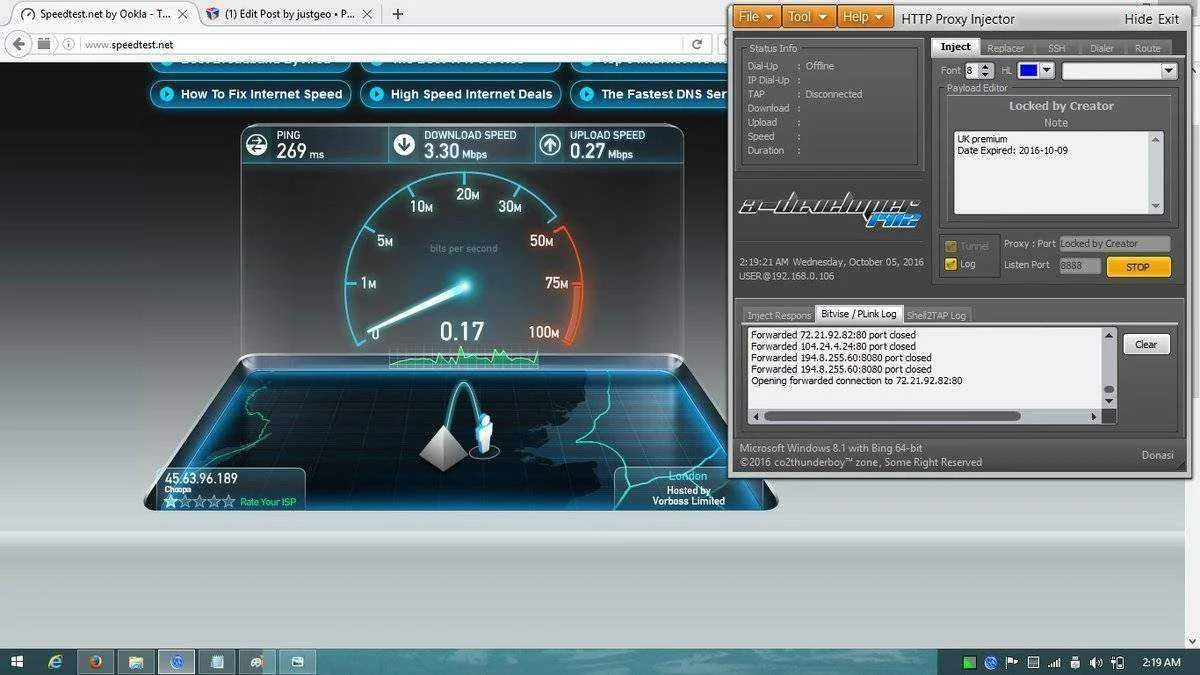Image resolution: width=1200 pixels, height=675 pixels.
Task: Click the notepad app in the taskbar
Action: point(217,662)
